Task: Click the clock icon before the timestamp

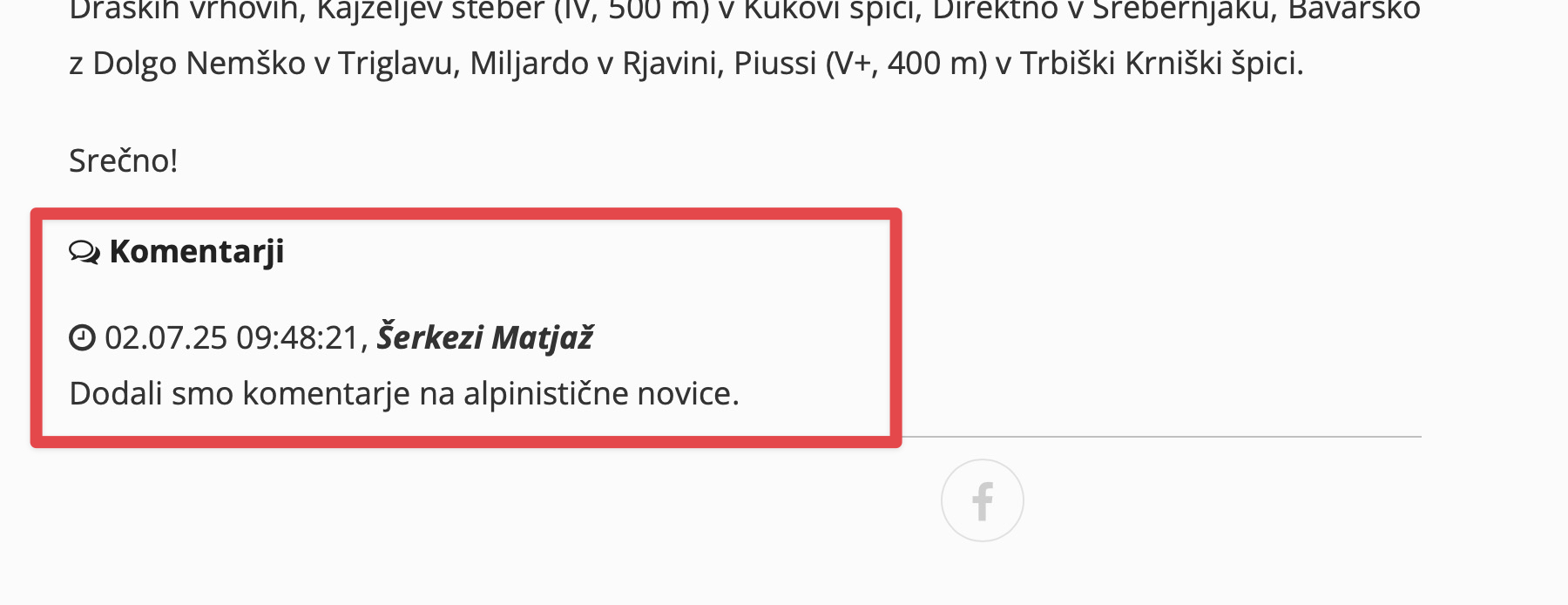Action: (x=82, y=337)
